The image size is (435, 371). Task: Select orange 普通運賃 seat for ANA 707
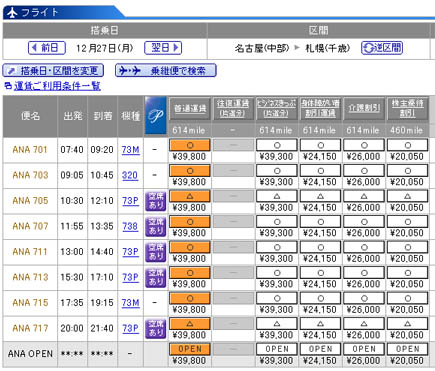[x=190, y=222]
